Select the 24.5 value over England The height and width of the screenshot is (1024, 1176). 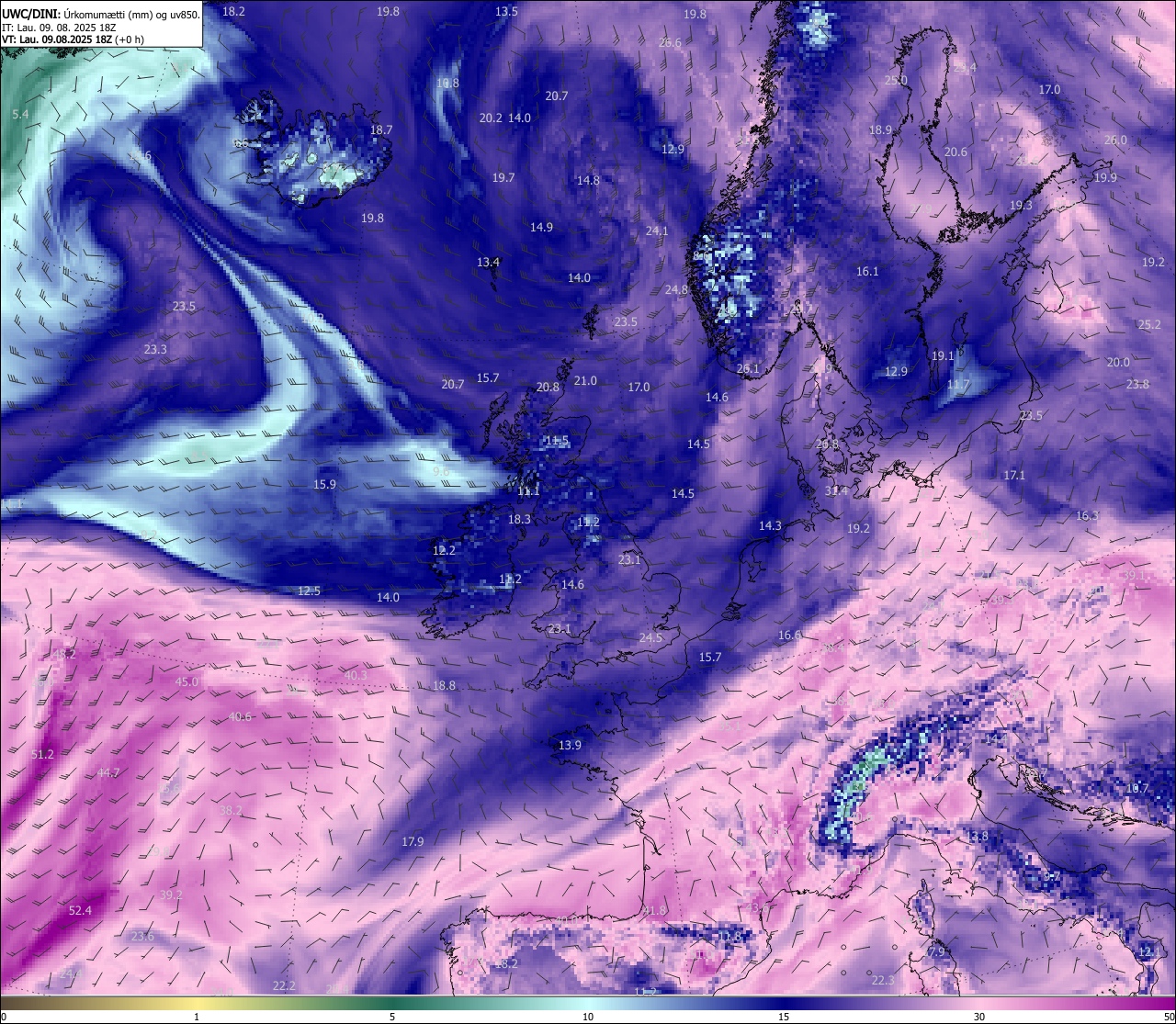tap(650, 637)
